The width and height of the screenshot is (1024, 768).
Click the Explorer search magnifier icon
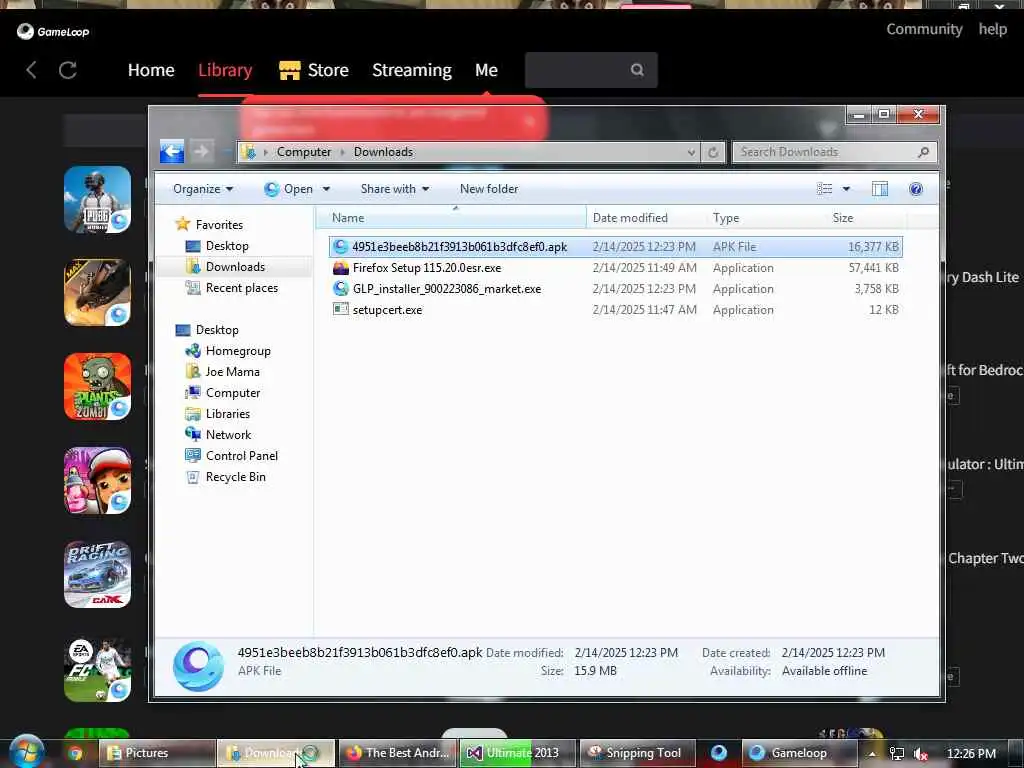[x=923, y=152]
